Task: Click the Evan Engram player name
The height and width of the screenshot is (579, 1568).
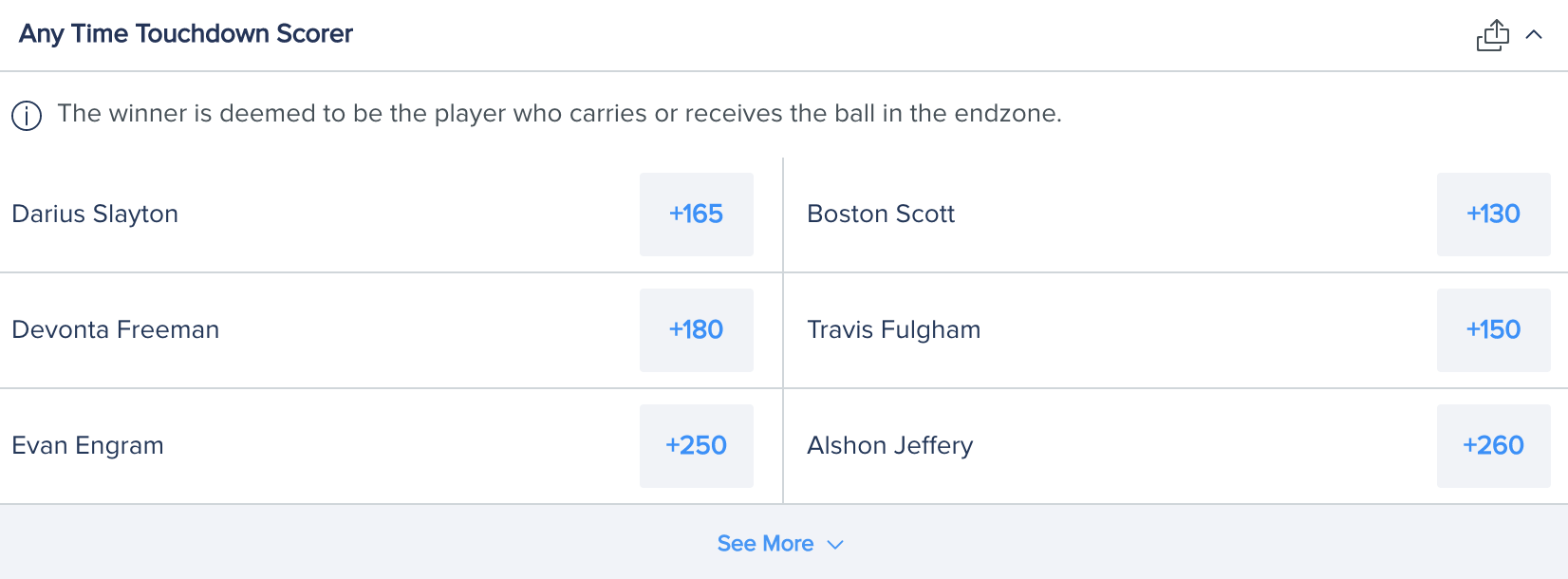Action: coord(87,446)
